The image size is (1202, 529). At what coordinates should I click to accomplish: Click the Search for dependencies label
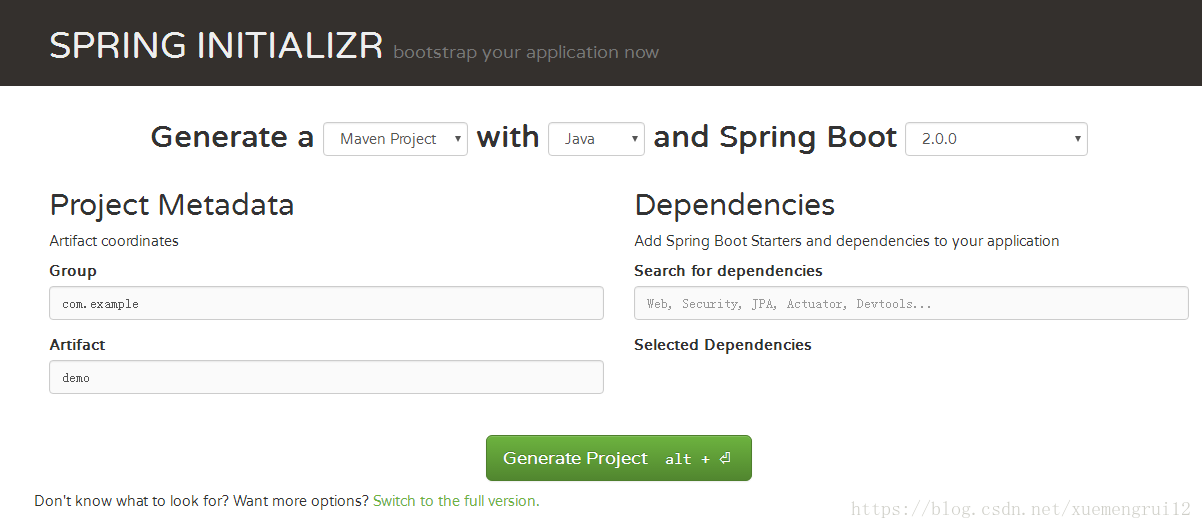pyautogui.click(x=728, y=271)
